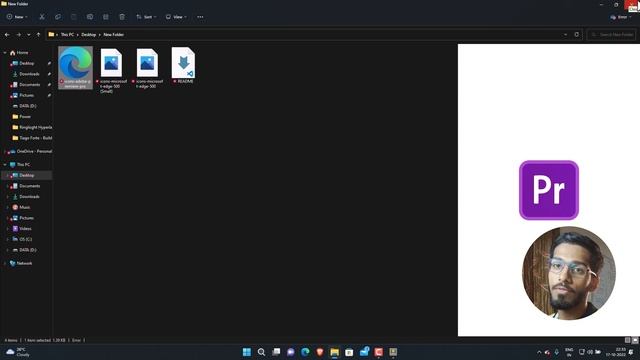Click the Paste icon in toolbar

73,17
